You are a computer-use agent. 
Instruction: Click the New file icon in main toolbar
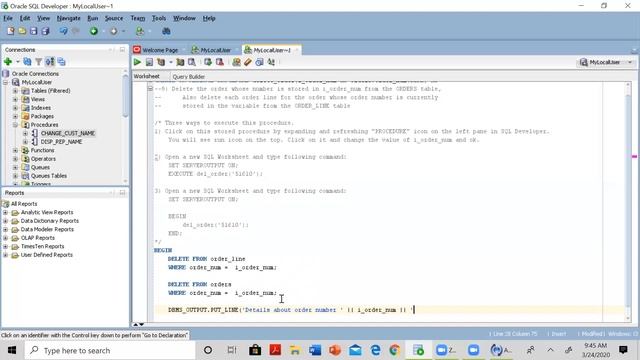[11, 31]
